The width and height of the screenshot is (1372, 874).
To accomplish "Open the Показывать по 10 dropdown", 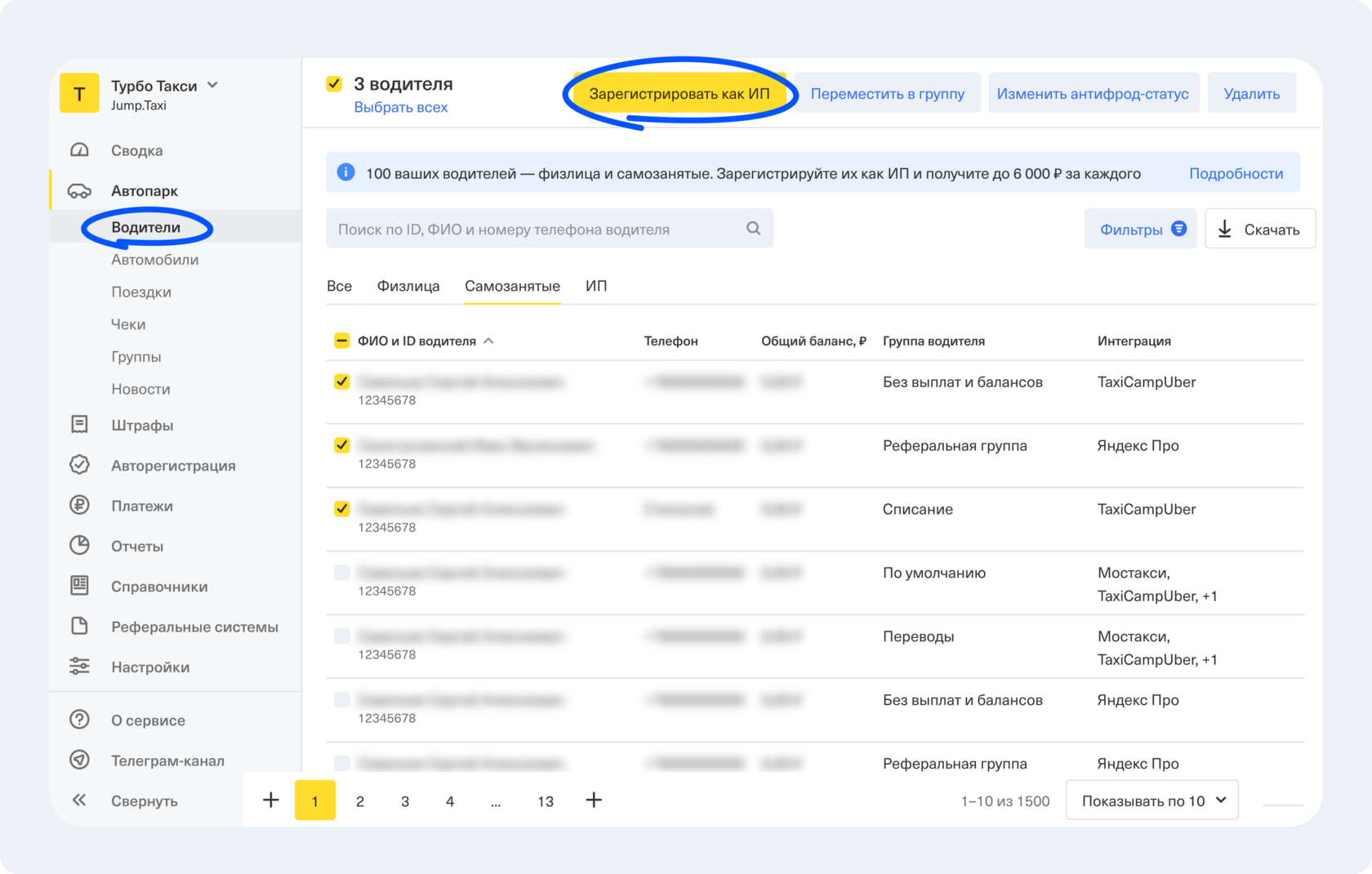I will coord(1151,800).
